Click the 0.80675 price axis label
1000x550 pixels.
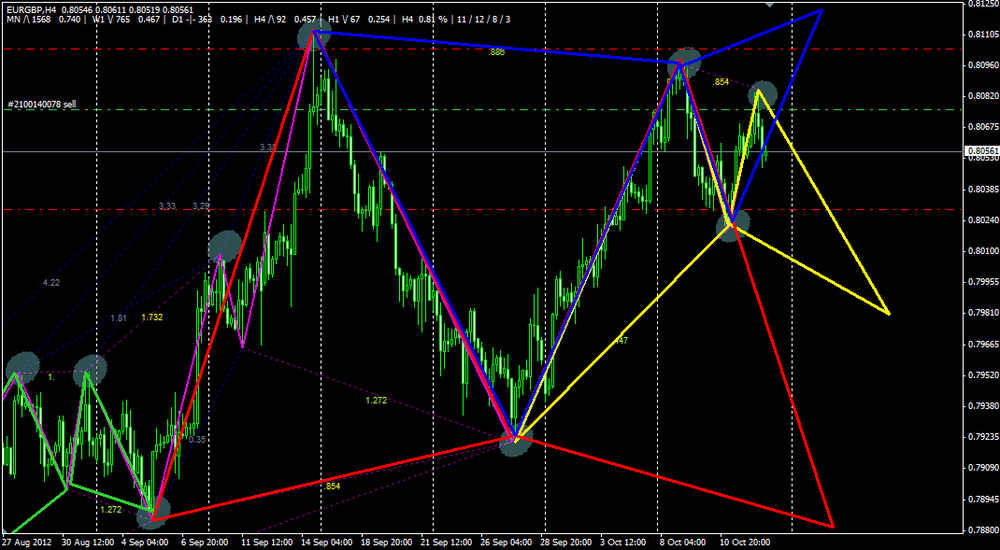[x=982, y=128]
